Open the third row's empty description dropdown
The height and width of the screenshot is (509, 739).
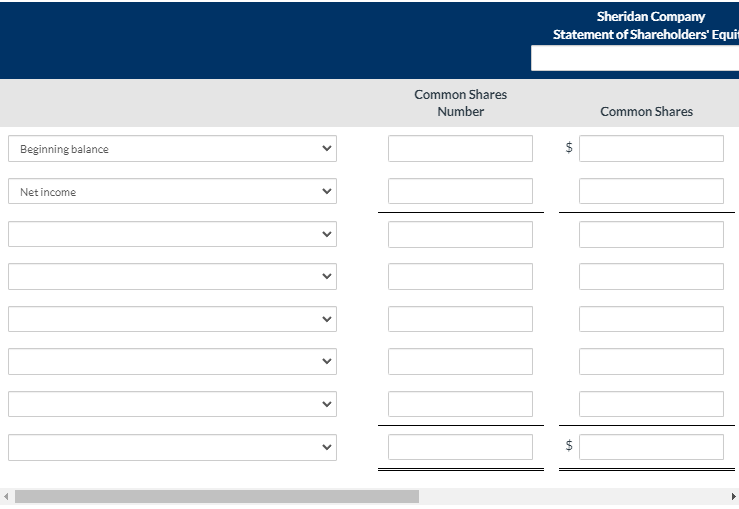172,234
